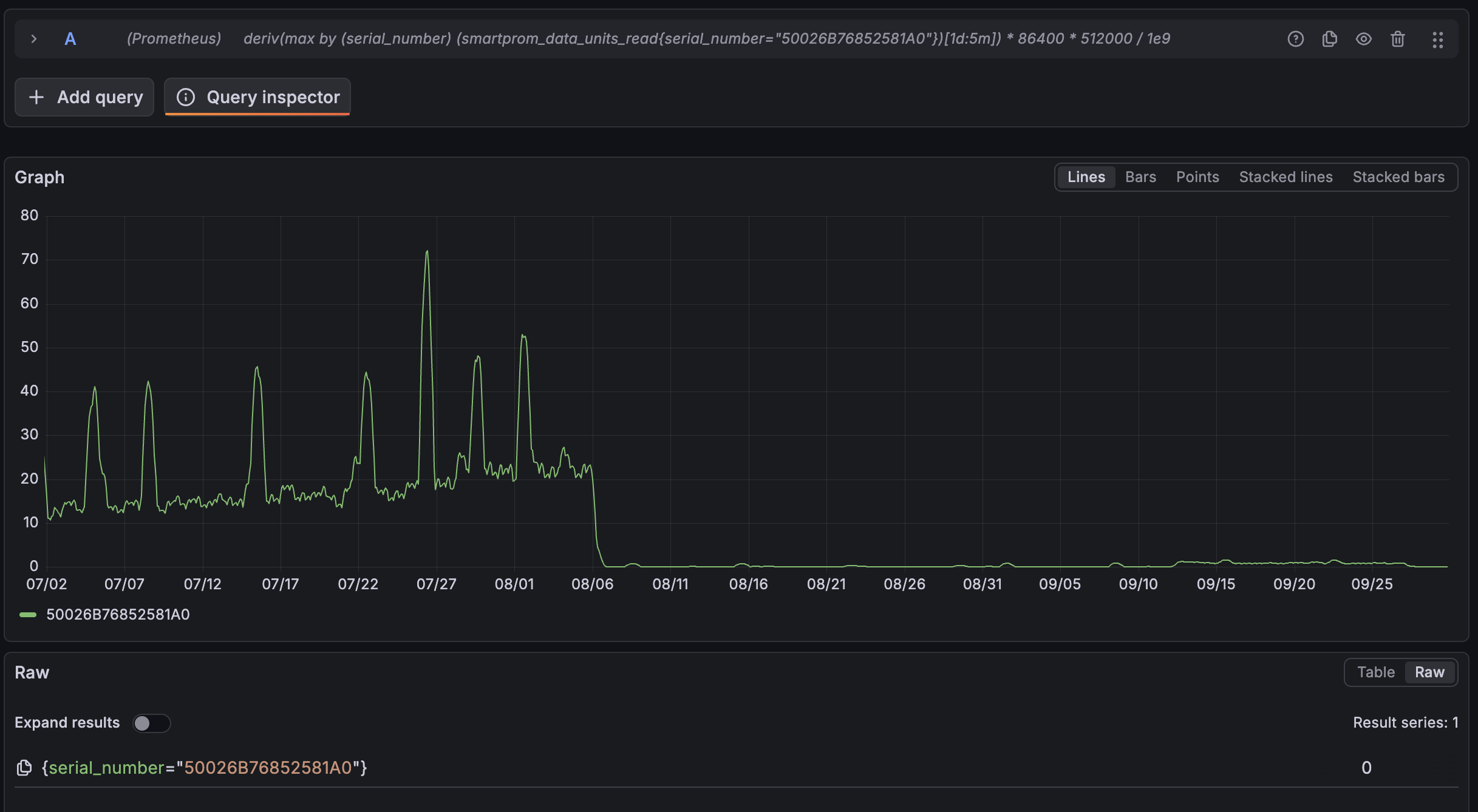This screenshot has width=1478, height=812.
Task: Choose Stacked lines graph style
Action: coord(1286,177)
